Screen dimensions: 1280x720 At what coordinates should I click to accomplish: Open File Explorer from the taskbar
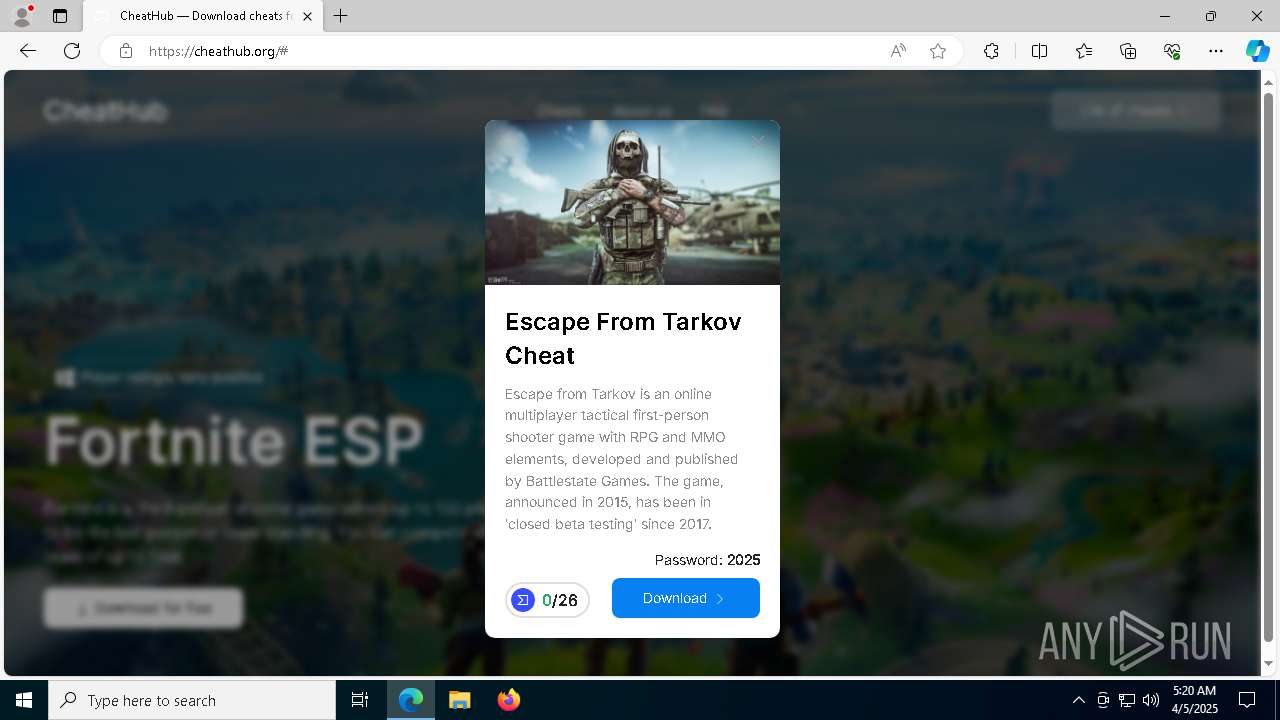(459, 700)
